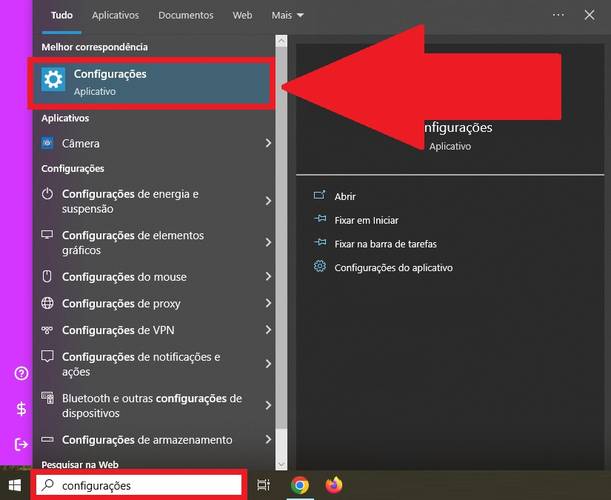Click pin icon for Fixar em Iniciar
The image size is (611, 500).
[320, 219]
